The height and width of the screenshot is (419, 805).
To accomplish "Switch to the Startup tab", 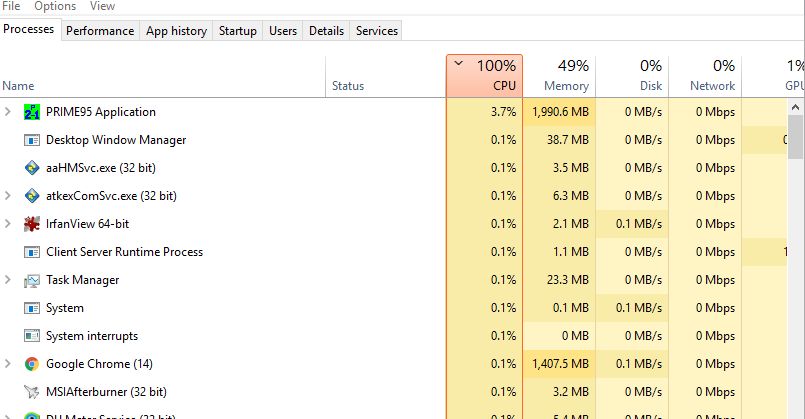I will pos(238,31).
